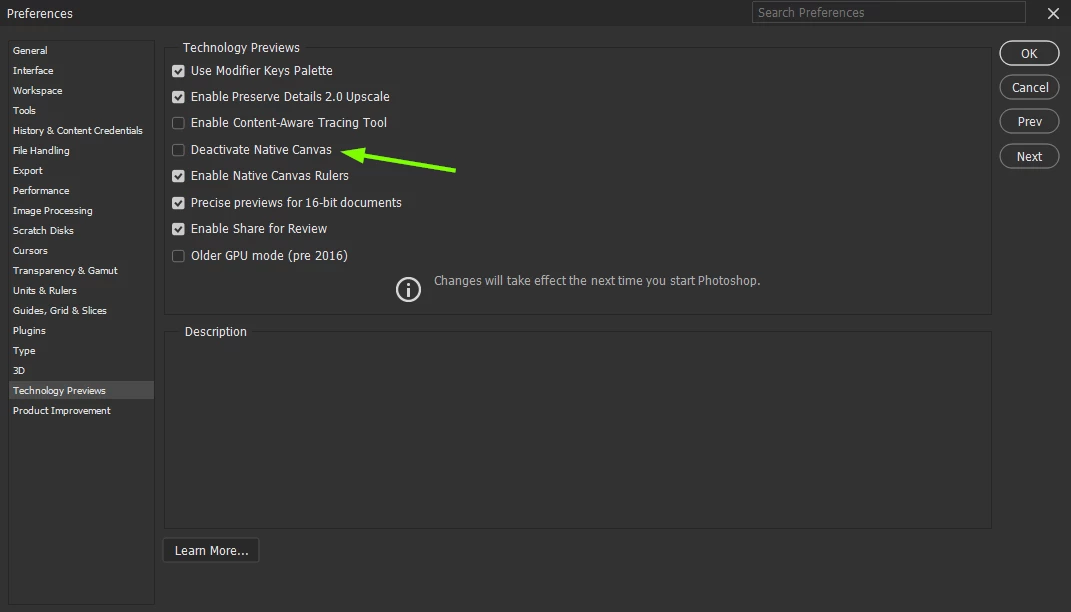
Task: Switch to Export preferences
Action: (81, 170)
